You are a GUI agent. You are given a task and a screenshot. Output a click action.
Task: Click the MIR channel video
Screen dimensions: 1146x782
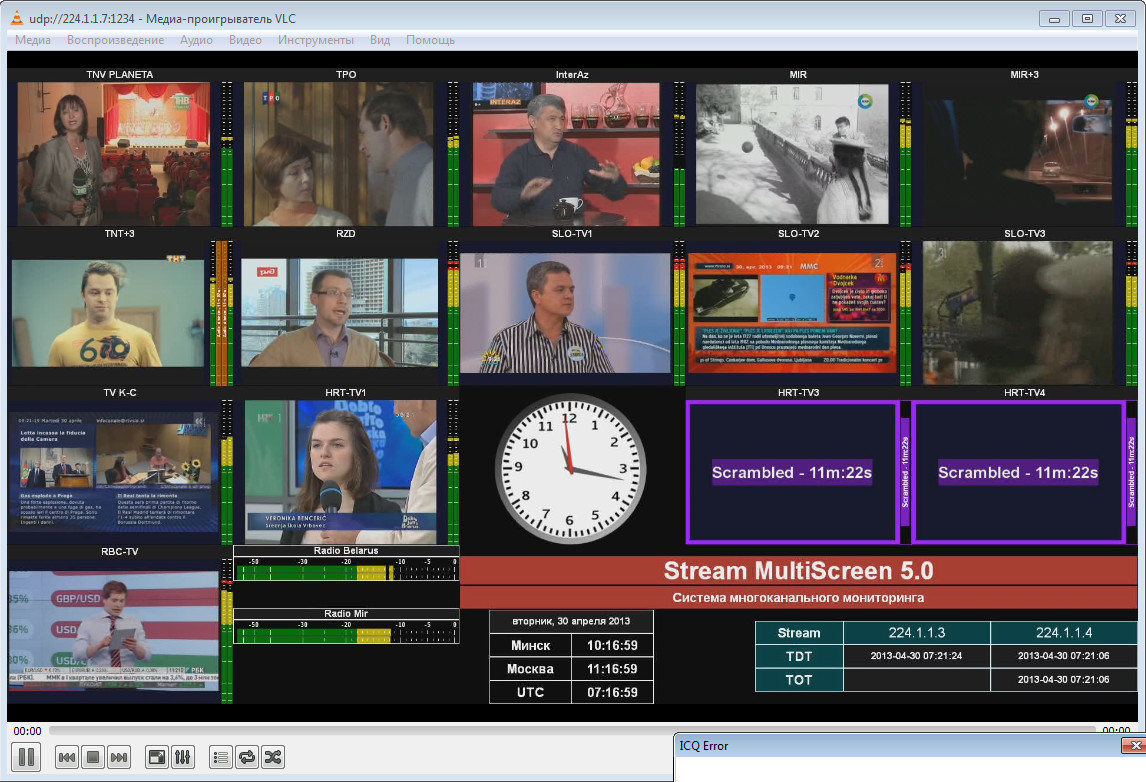coord(792,153)
